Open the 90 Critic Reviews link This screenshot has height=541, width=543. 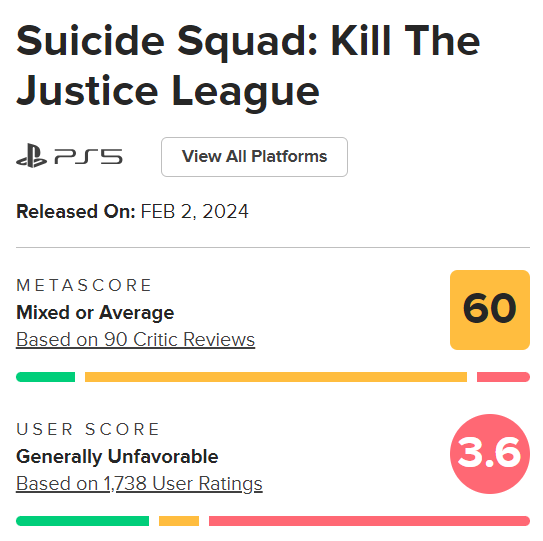click(x=135, y=339)
